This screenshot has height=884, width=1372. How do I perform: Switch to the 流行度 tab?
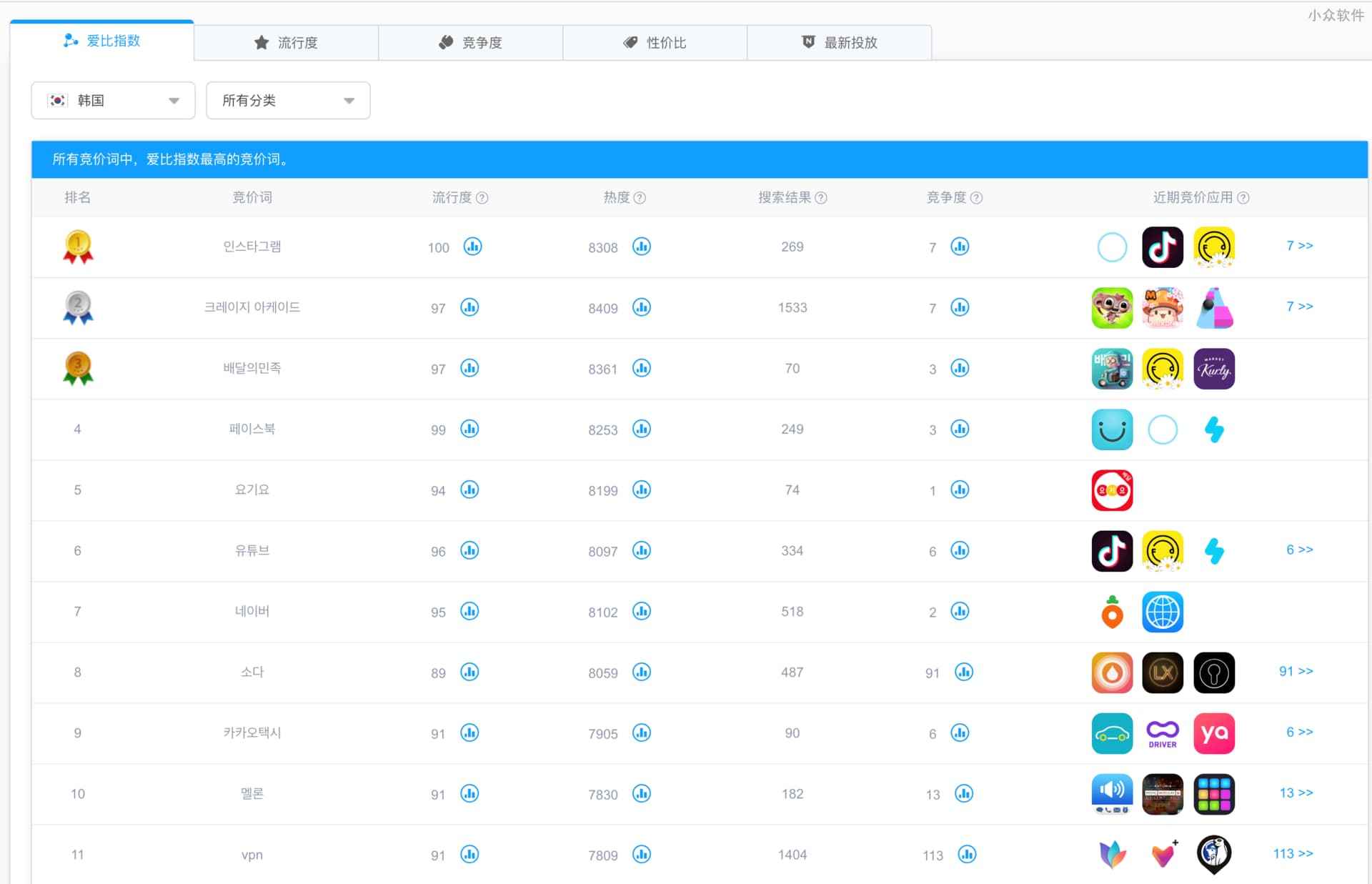click(286, 43)
